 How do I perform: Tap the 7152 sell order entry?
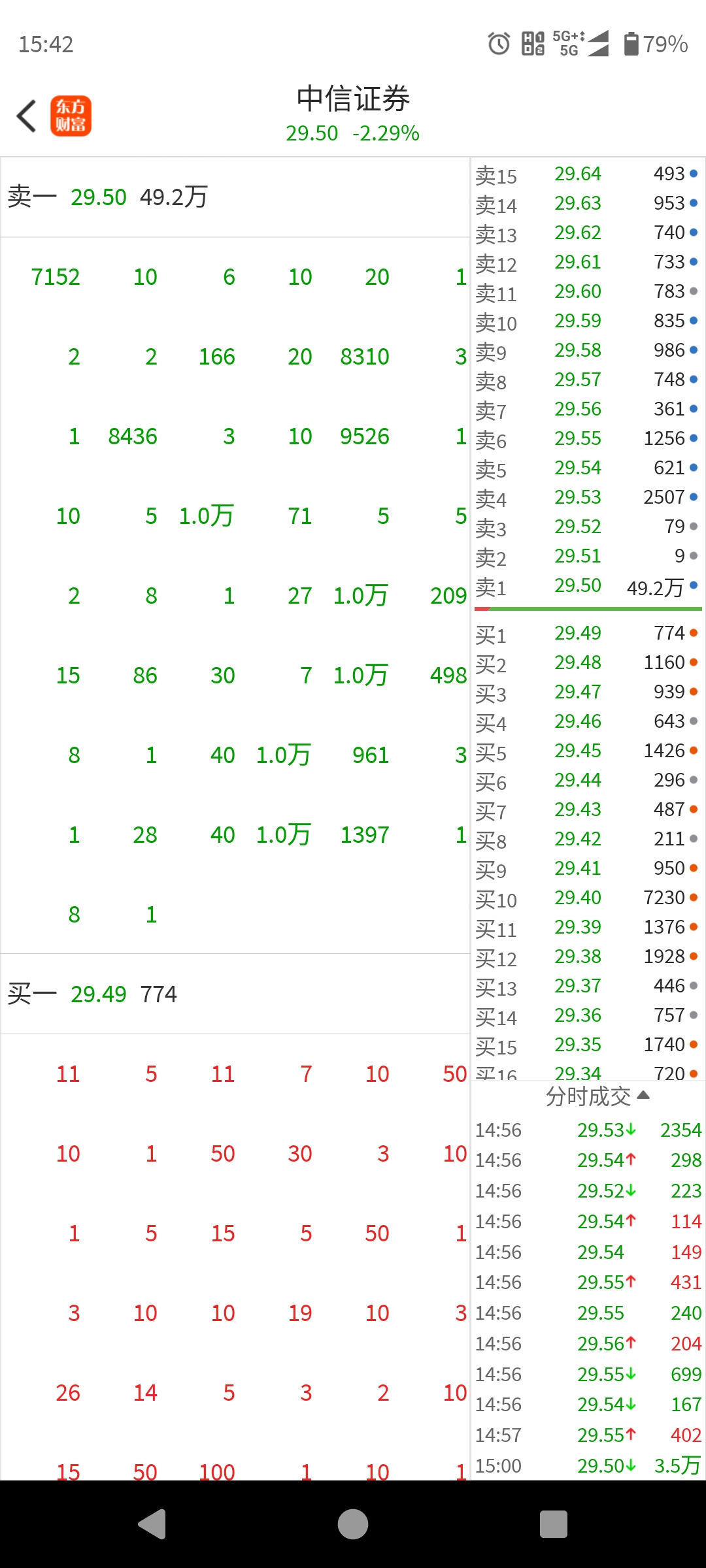(x=56, y=277)
